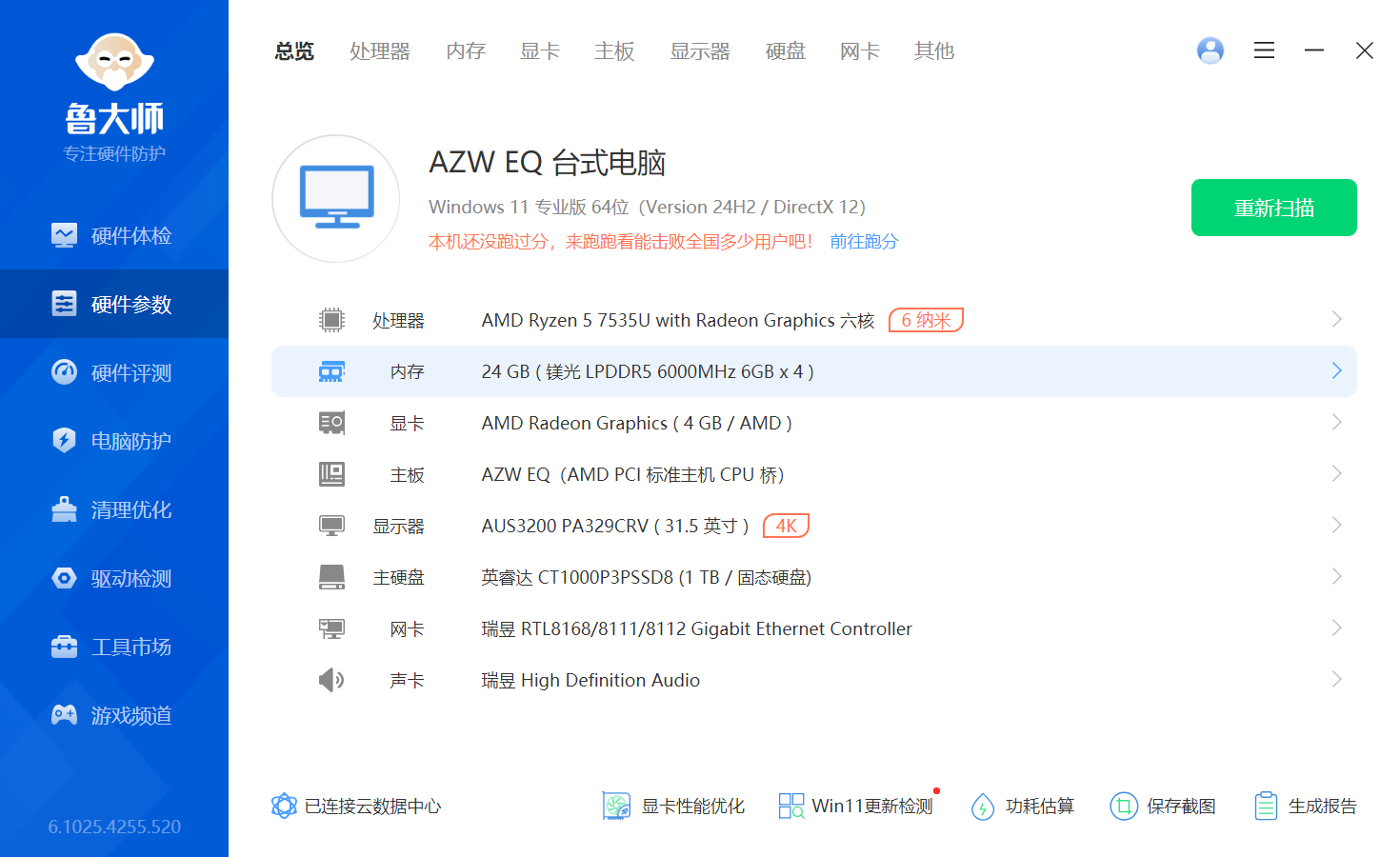Screen dimensions: 1400x857
Task: Expand the 内存 row chevron
Action: (1337, 370)
